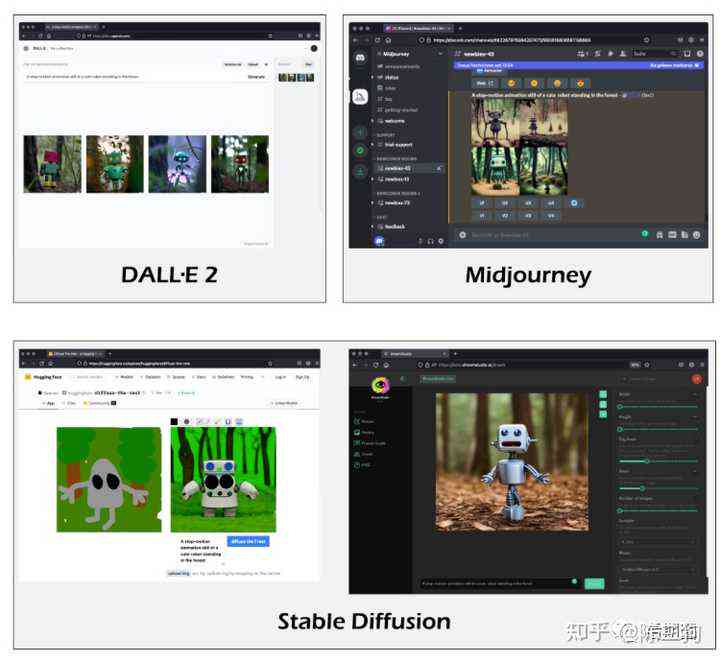Open notification settings bell in Discord header
720x663 pixels.
597,54
